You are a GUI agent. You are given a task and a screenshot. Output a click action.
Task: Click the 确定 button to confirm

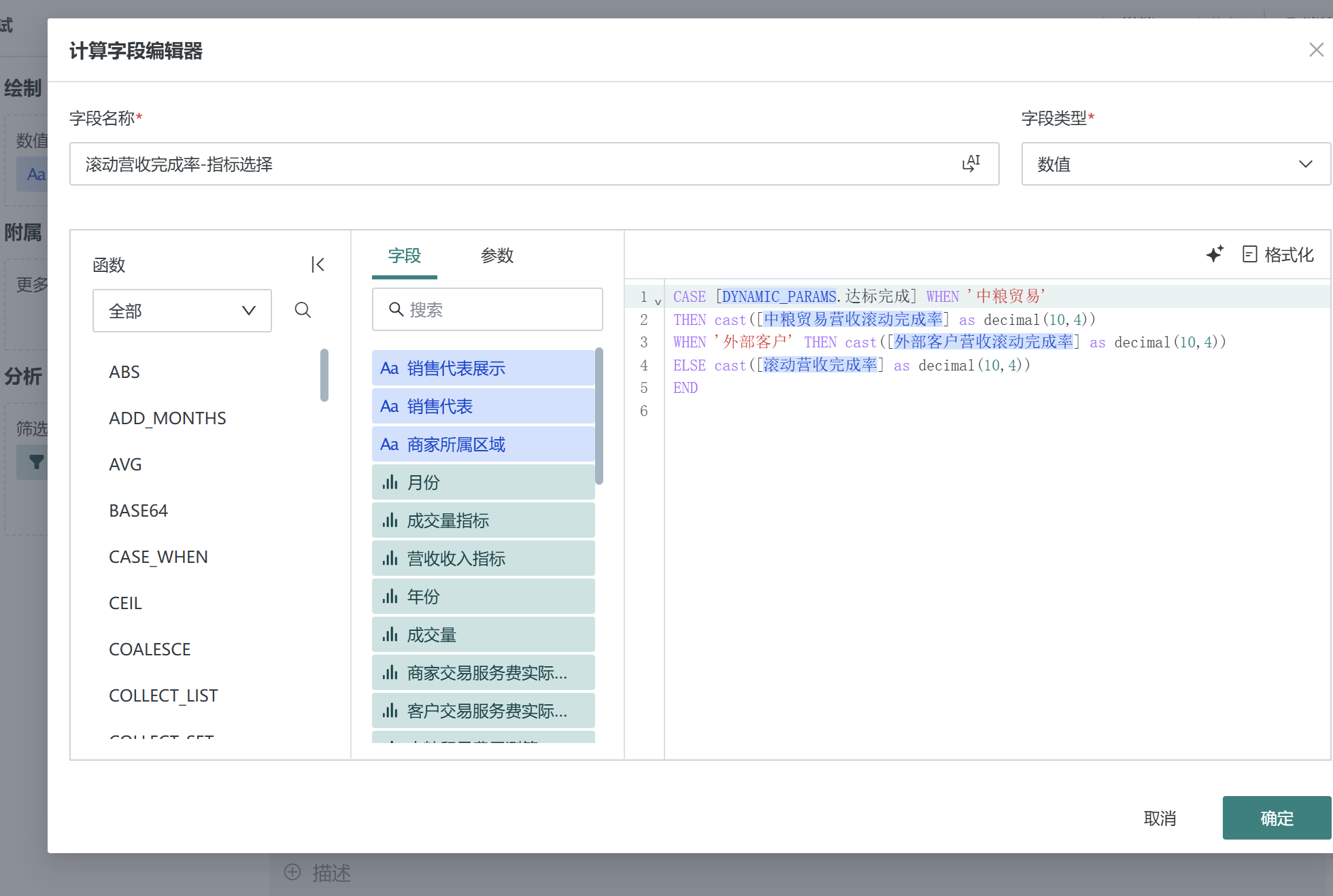[x=1276, y=818]
